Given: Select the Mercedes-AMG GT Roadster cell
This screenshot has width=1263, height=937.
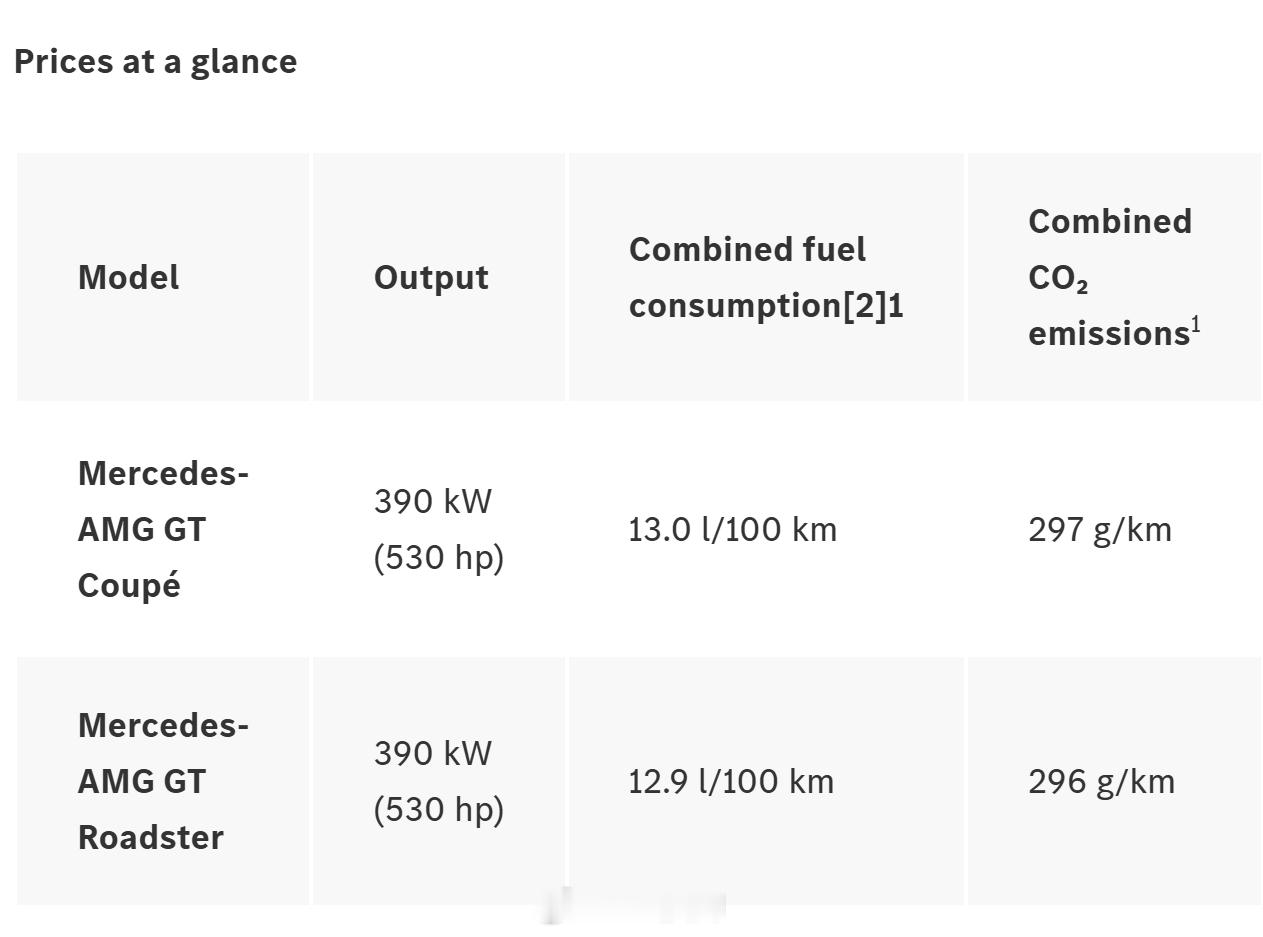Looking at the screenshot, I should [x=163, y=781].
